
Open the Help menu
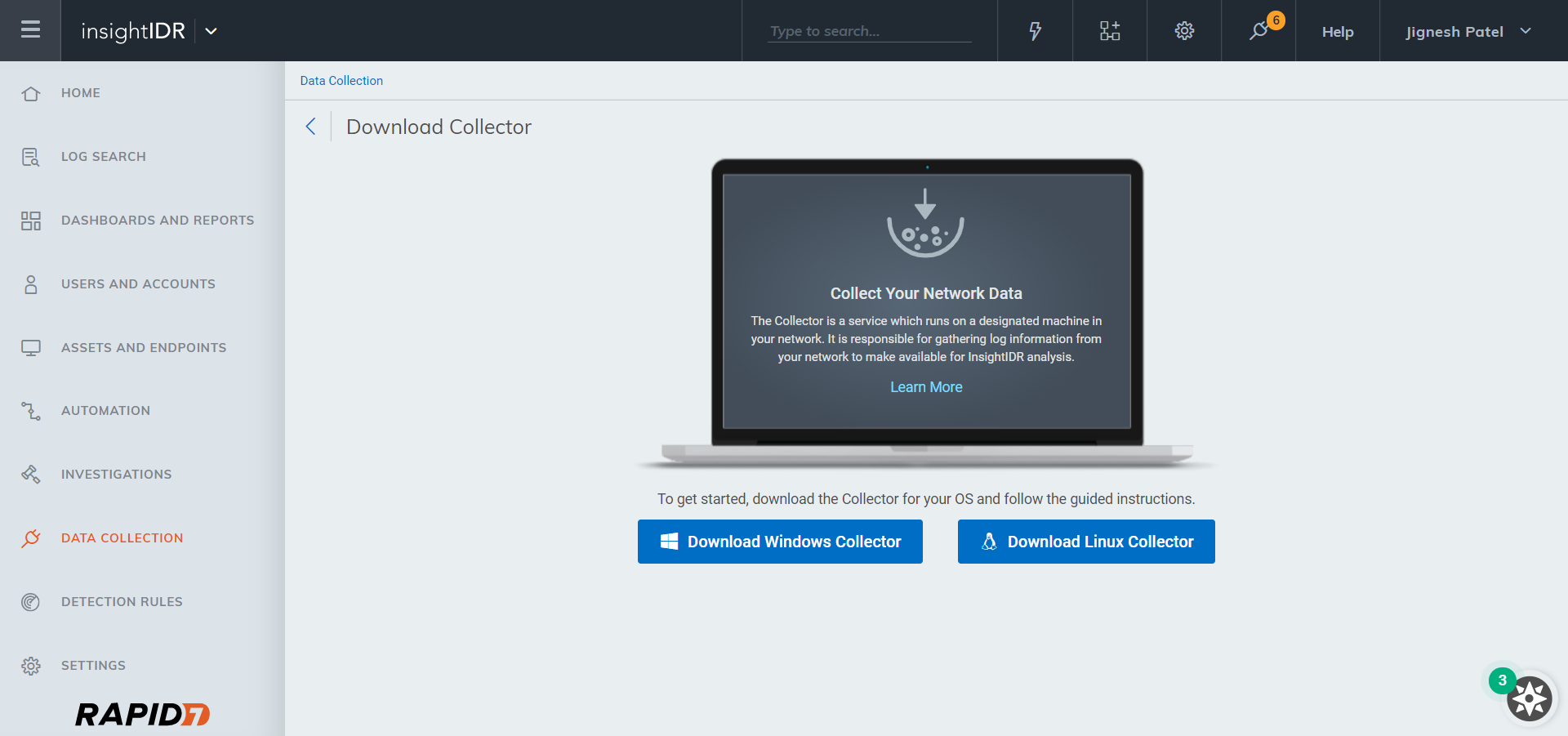[1337, 31]
